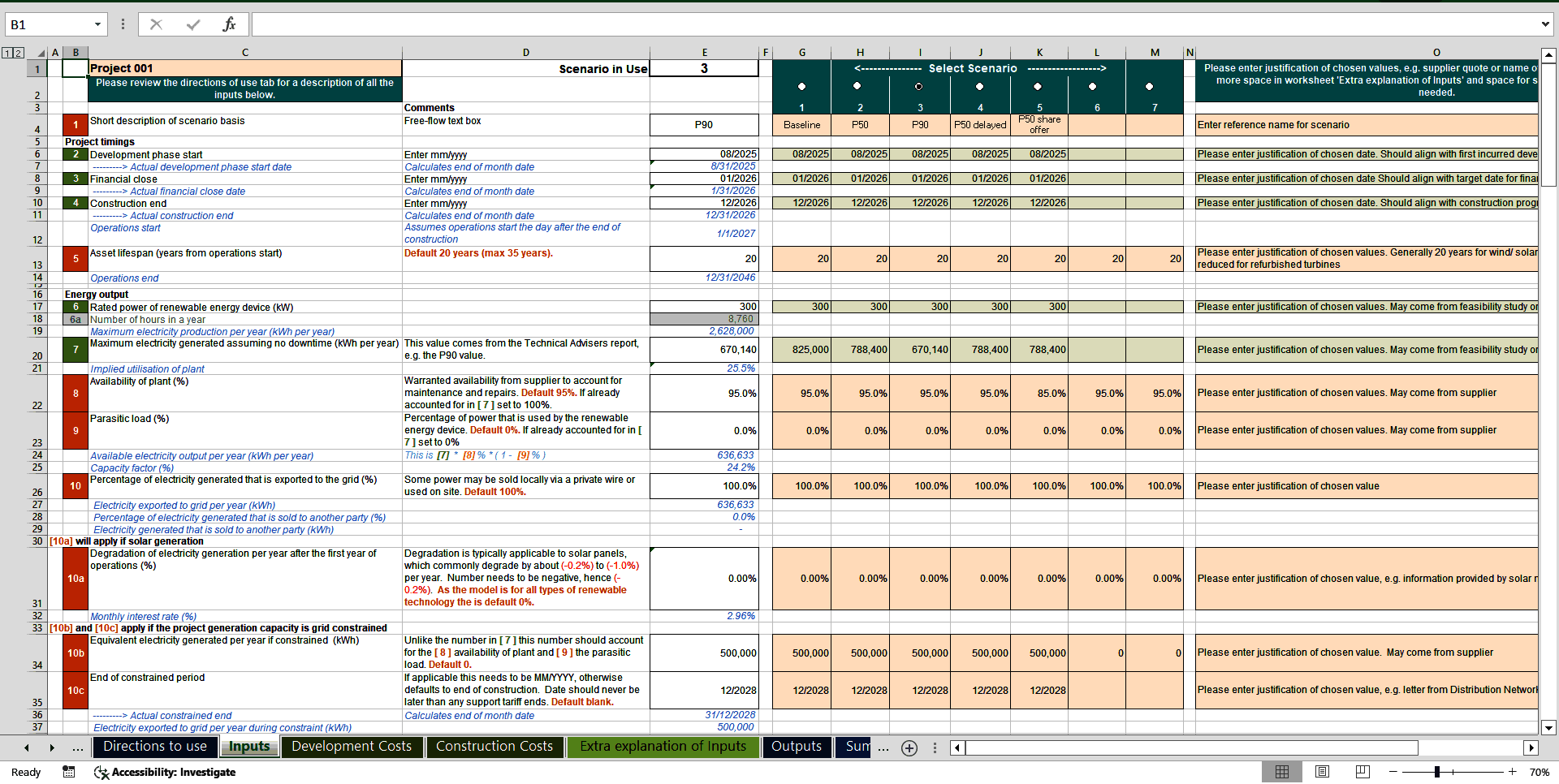Click the Select All corner triangle
The width and height of the screenshot is (1559, 784).
[x=41, y=53]
